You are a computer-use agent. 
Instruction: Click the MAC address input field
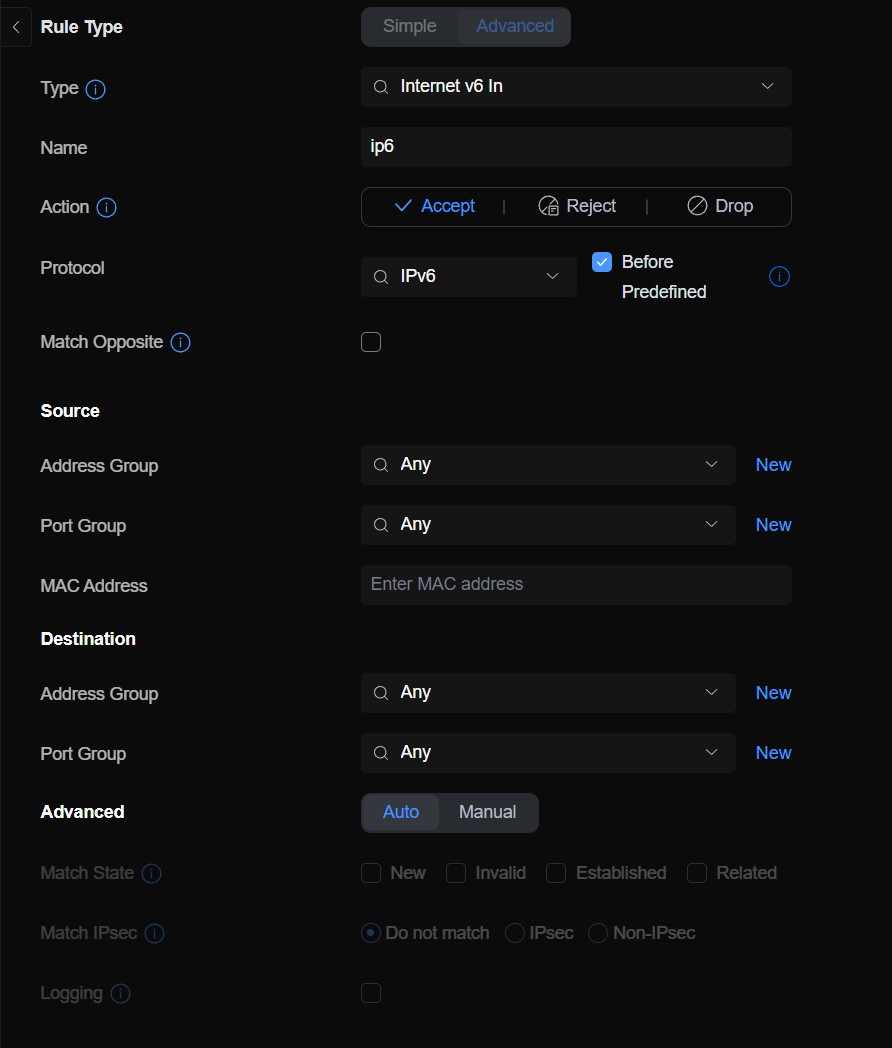(576, 585)
